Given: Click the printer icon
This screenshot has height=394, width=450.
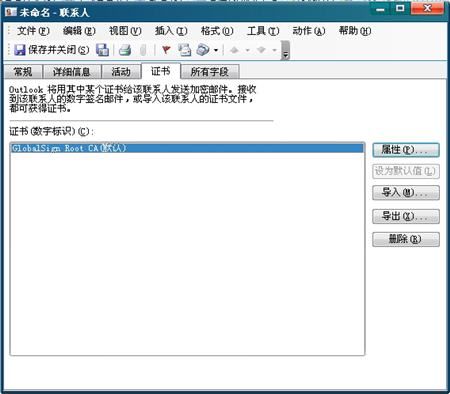Looking at the screenshot, I should 125,50.
